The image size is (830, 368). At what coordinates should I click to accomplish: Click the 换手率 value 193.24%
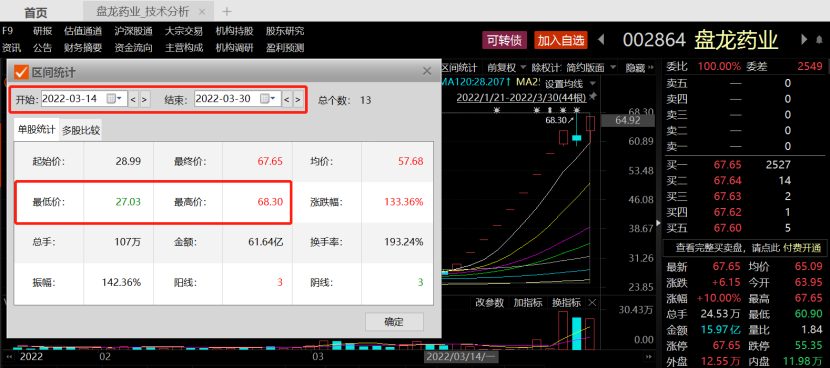[x=403, y=242]
